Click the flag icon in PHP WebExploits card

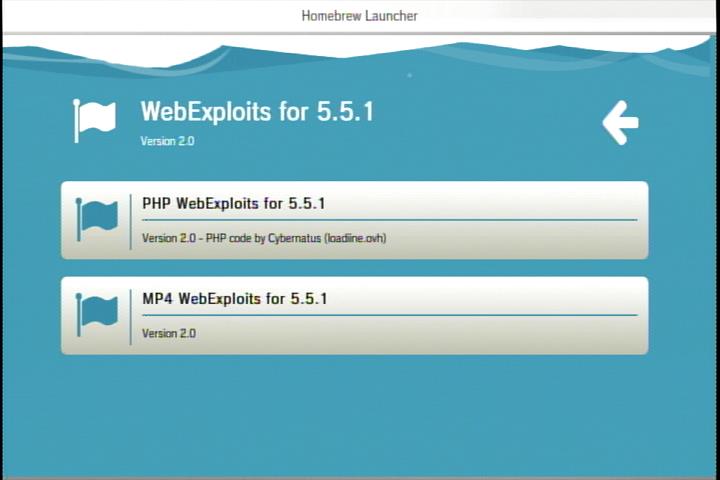point(97,220)
